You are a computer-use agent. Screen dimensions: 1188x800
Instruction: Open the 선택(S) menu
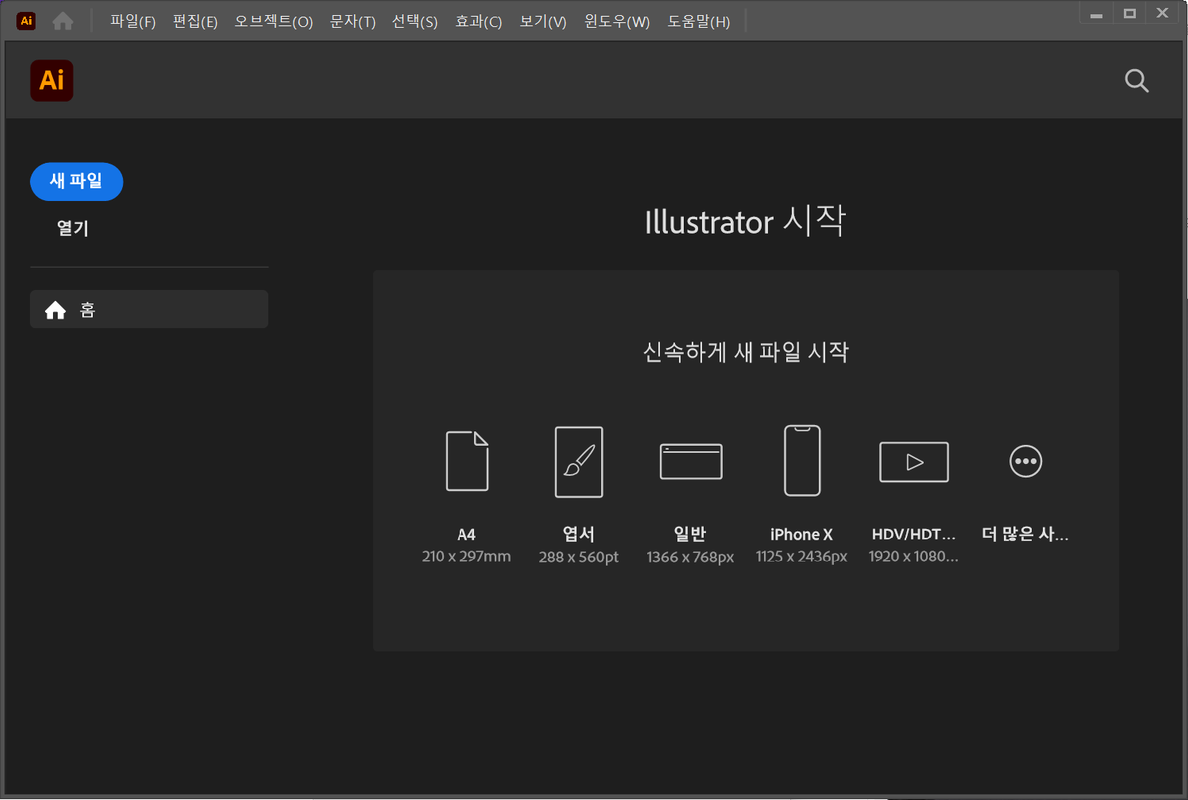pyautogui.click(x=414, y=21)
